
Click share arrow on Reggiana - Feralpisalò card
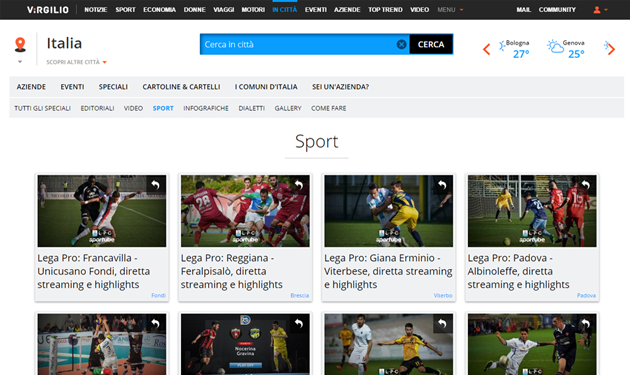tap(299, 185)
